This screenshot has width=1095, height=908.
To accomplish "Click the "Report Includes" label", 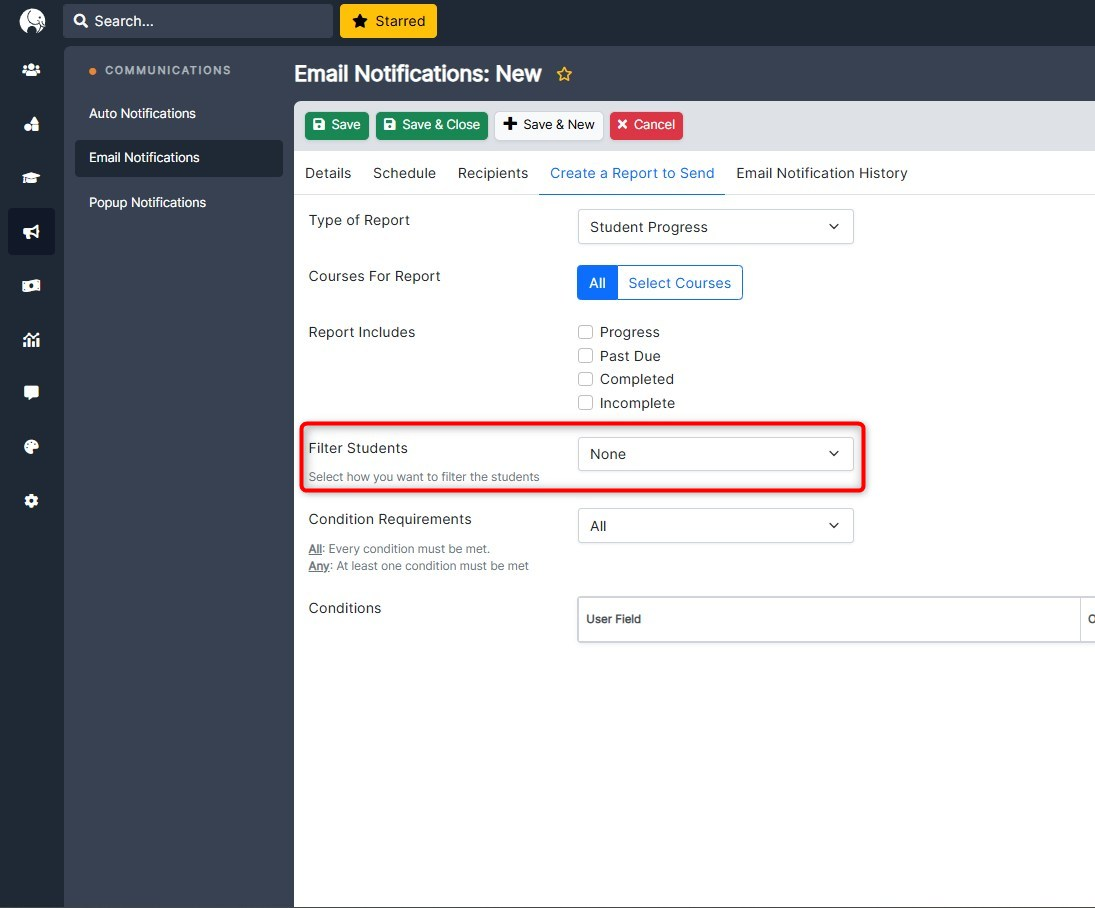I will 362,332.
